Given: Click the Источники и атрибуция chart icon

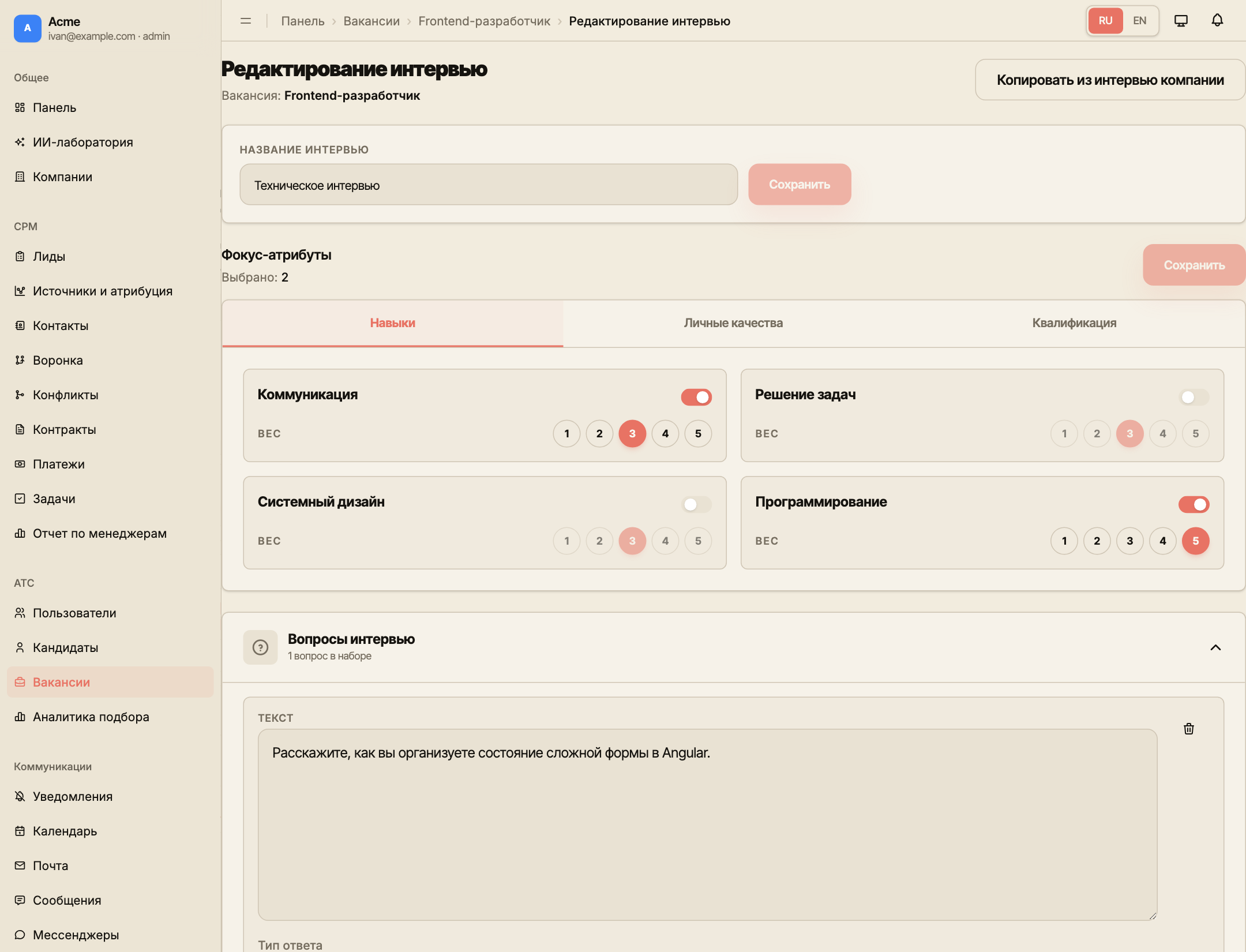Looking at the screenshot, I should point(20,291).
